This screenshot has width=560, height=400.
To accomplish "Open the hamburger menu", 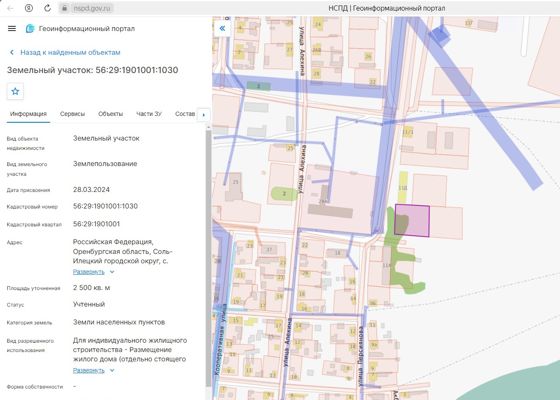I will point(12,29).
